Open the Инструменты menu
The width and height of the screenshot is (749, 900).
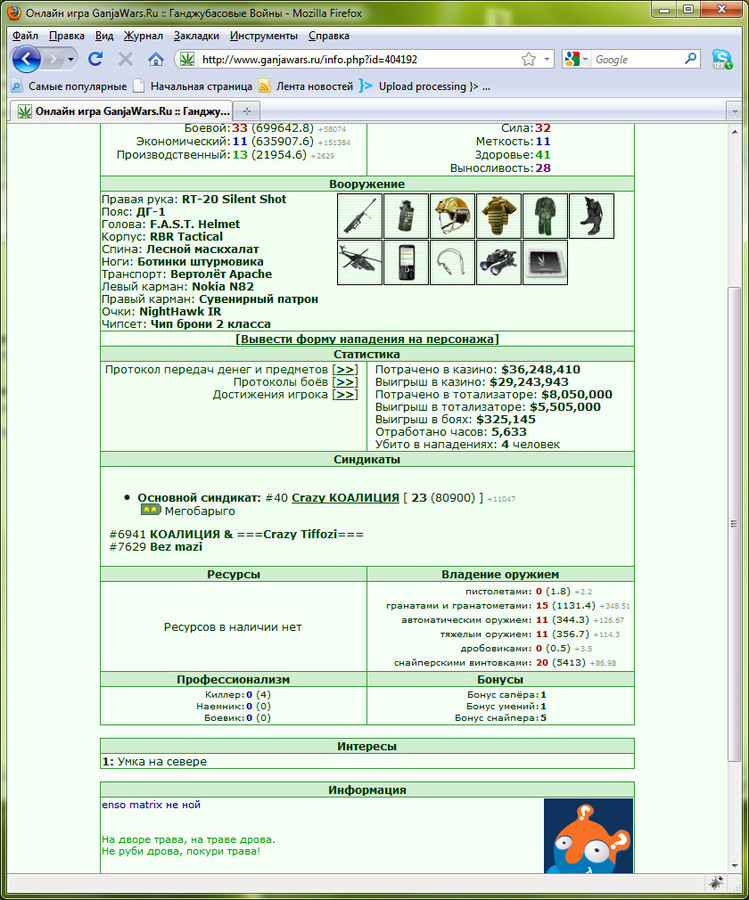263,36
